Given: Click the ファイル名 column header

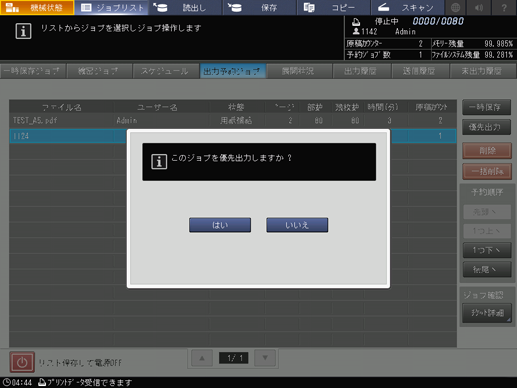Looking at the screenshot, I should point(62,107).
